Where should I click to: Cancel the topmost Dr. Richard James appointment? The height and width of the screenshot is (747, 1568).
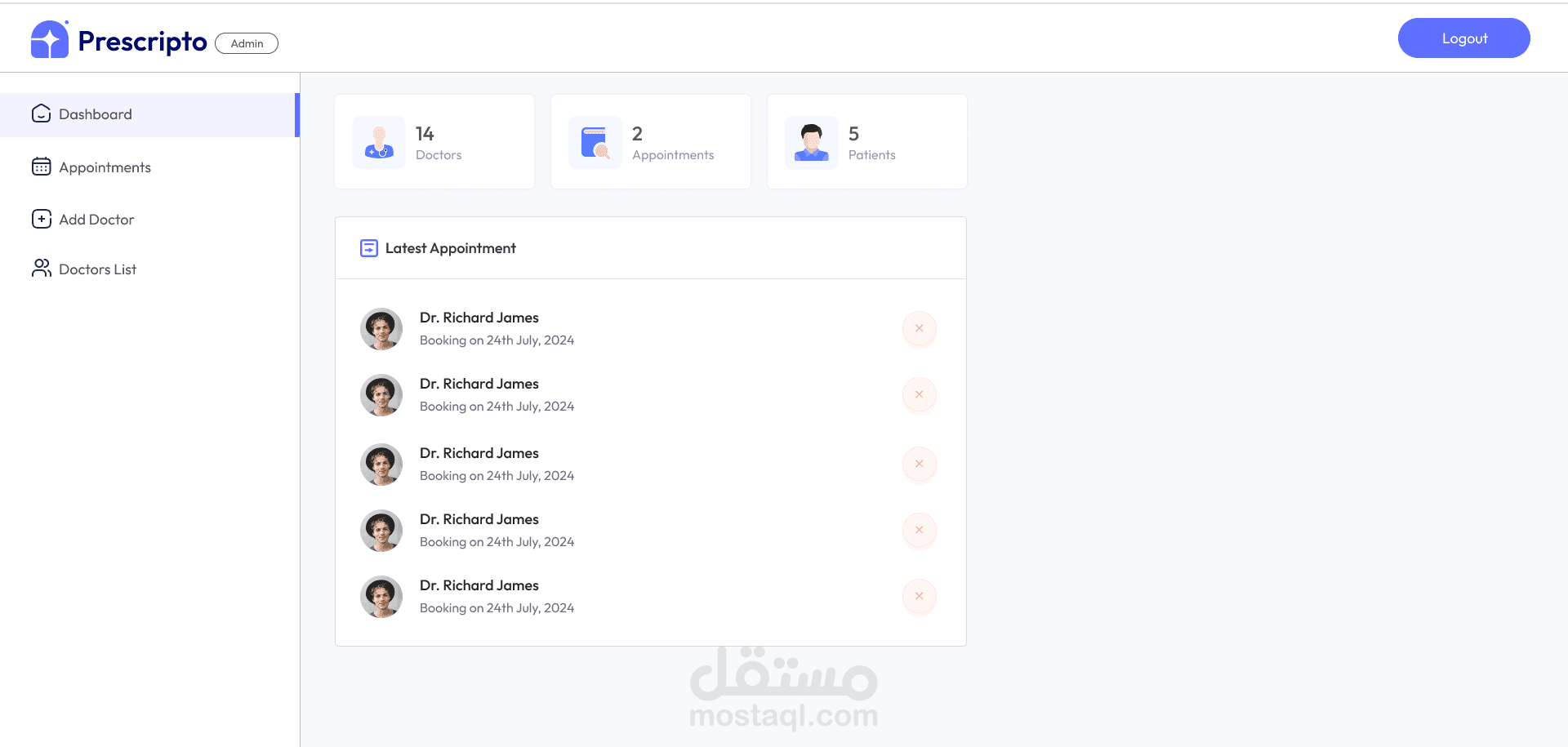coord(920,328)
